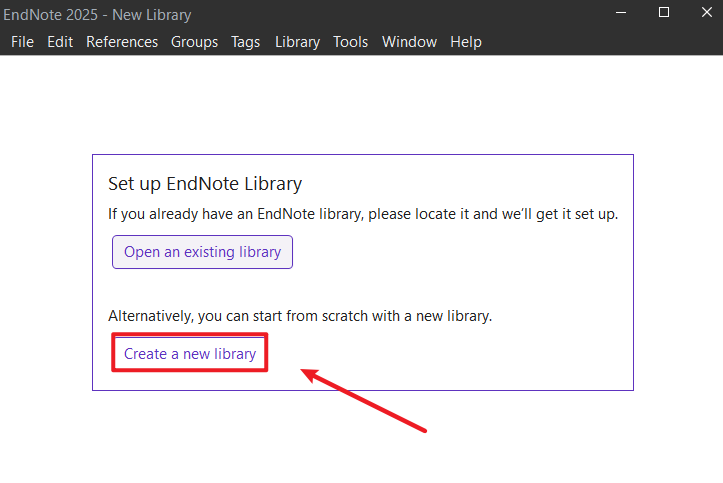Open the References menu
This screenshot has height=483, width=723.
pyautogui.click(x=122, y=42)
